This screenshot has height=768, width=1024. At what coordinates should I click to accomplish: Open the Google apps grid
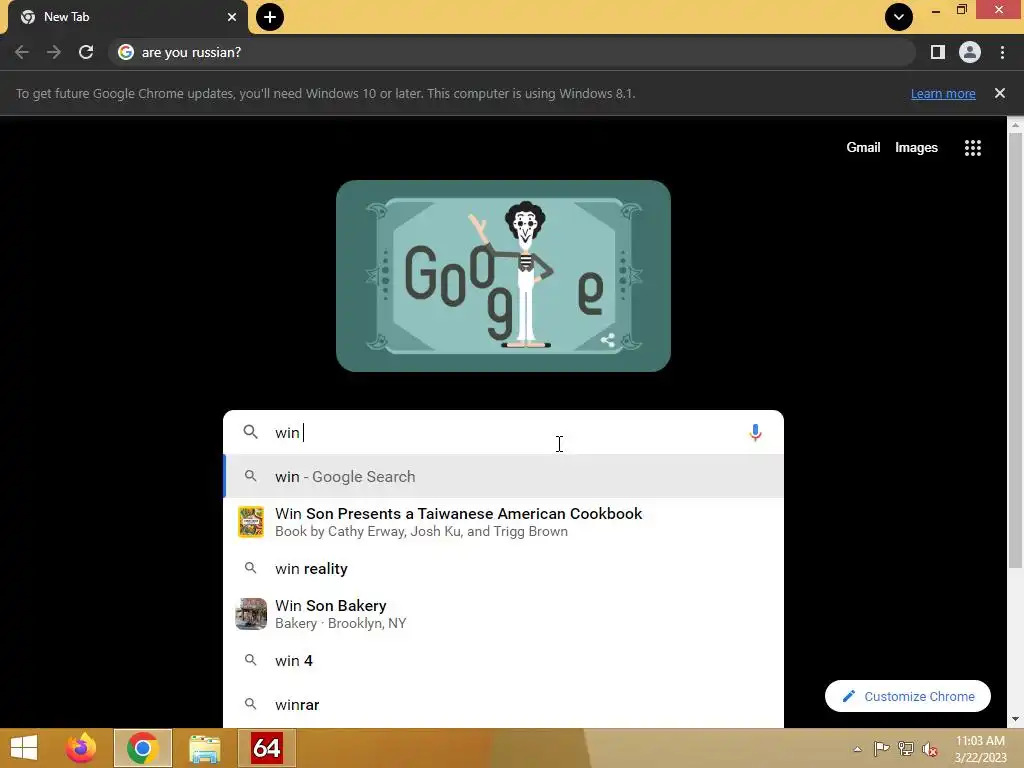973,148
